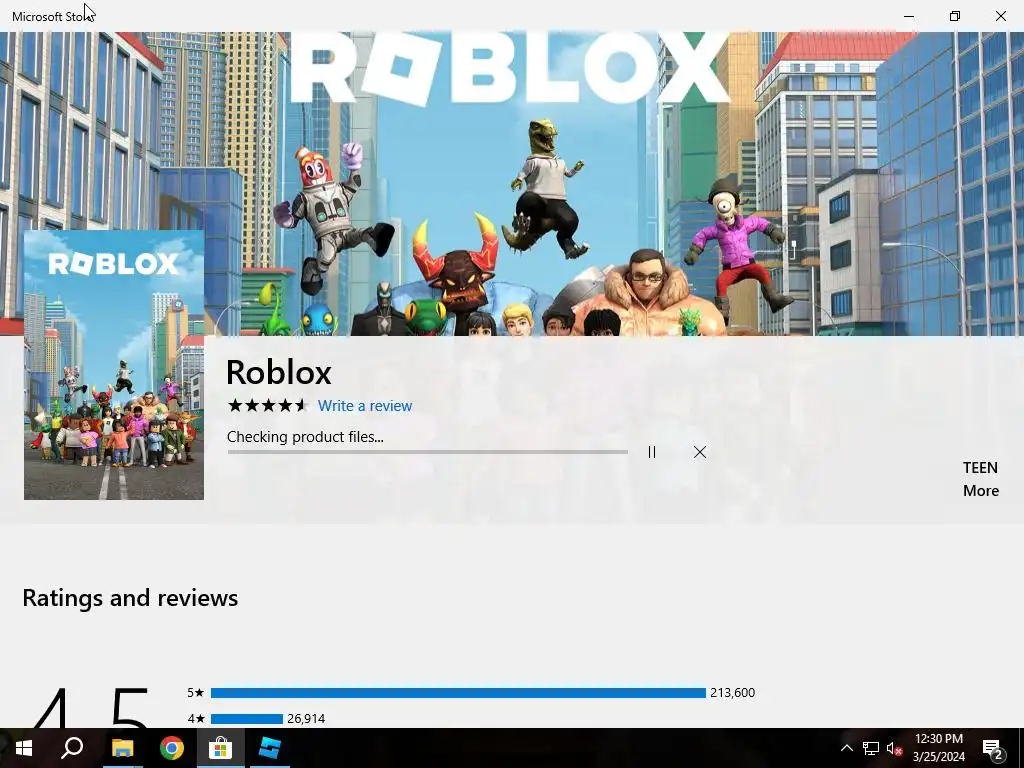Open File Explorer from the taskbar
This screenshot has height=768, width=1024.
(122, 748)
